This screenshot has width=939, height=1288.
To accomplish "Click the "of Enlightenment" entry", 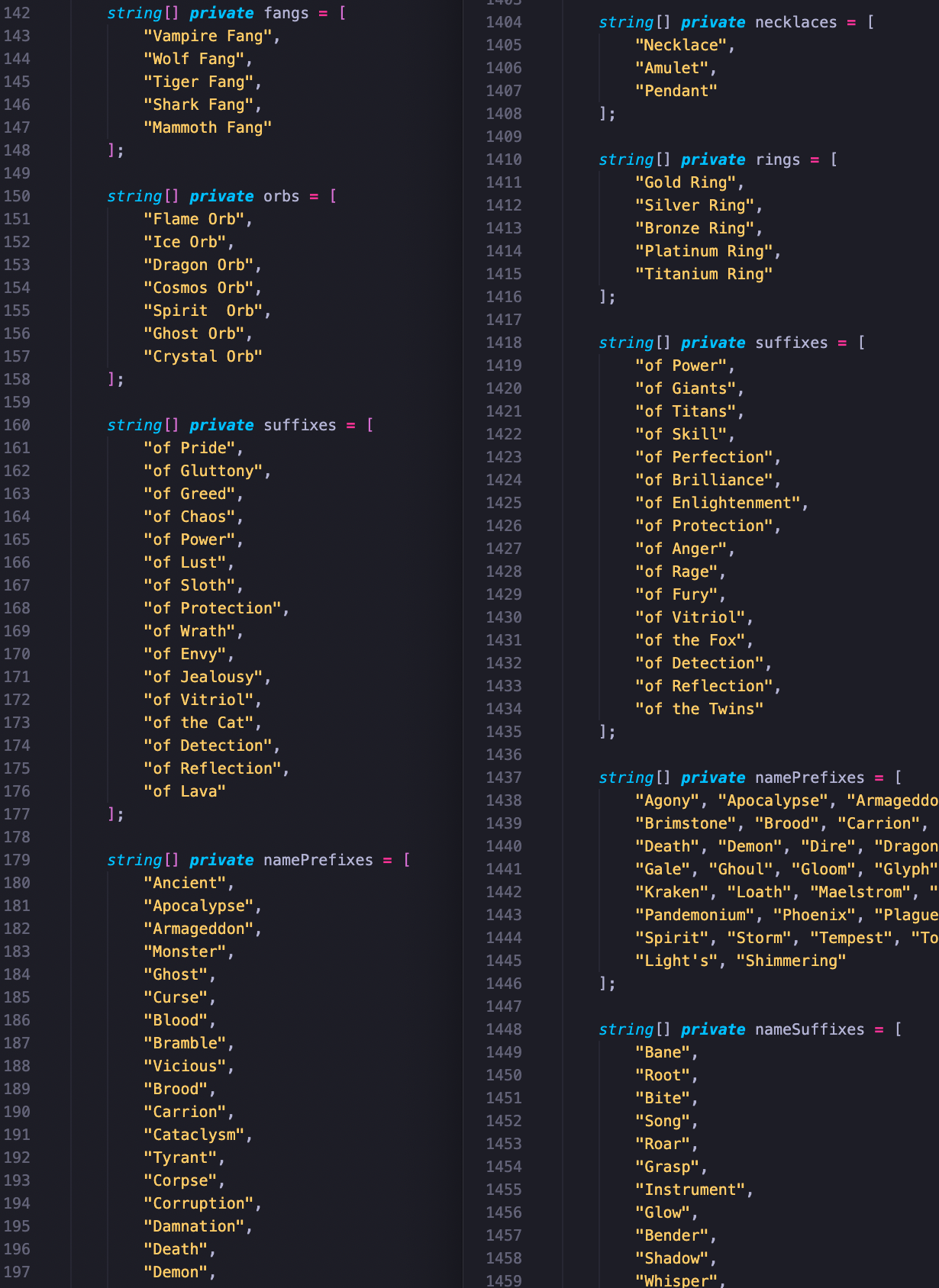I will point(718,503).
